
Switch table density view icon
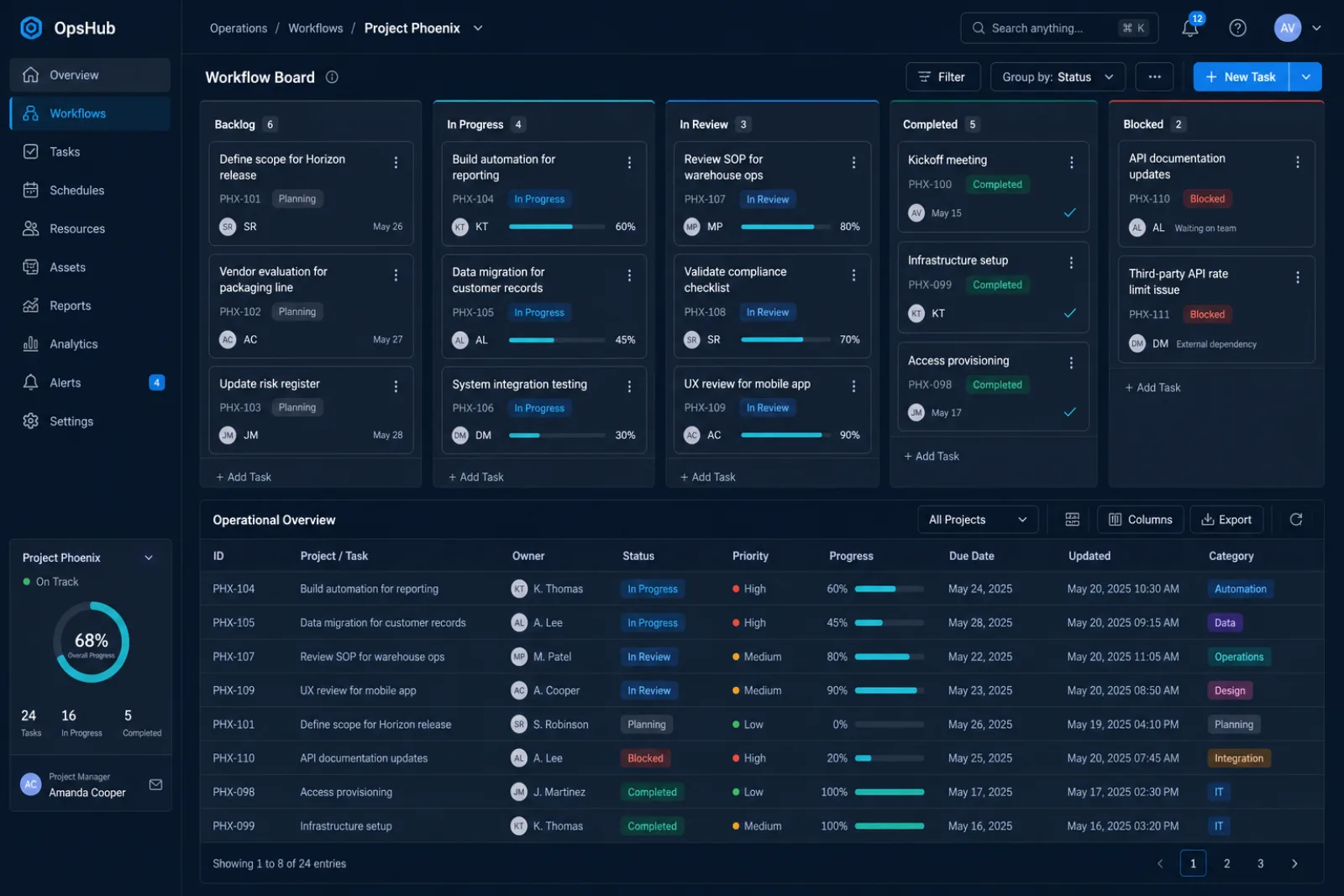pyautogui.click(x=1072, y=520)
